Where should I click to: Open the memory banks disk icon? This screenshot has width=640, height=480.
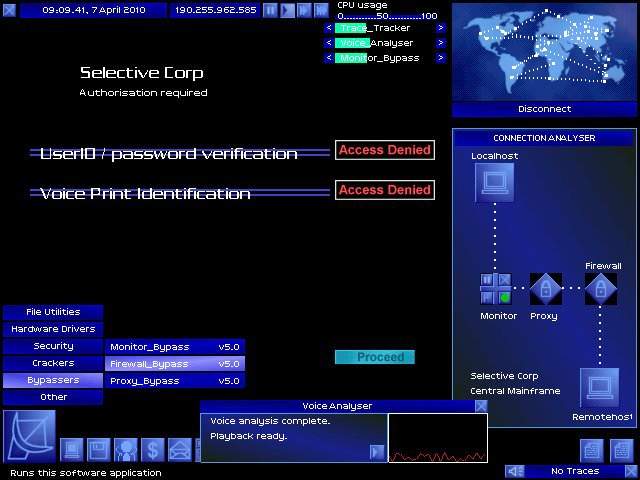tap(98, 449)
